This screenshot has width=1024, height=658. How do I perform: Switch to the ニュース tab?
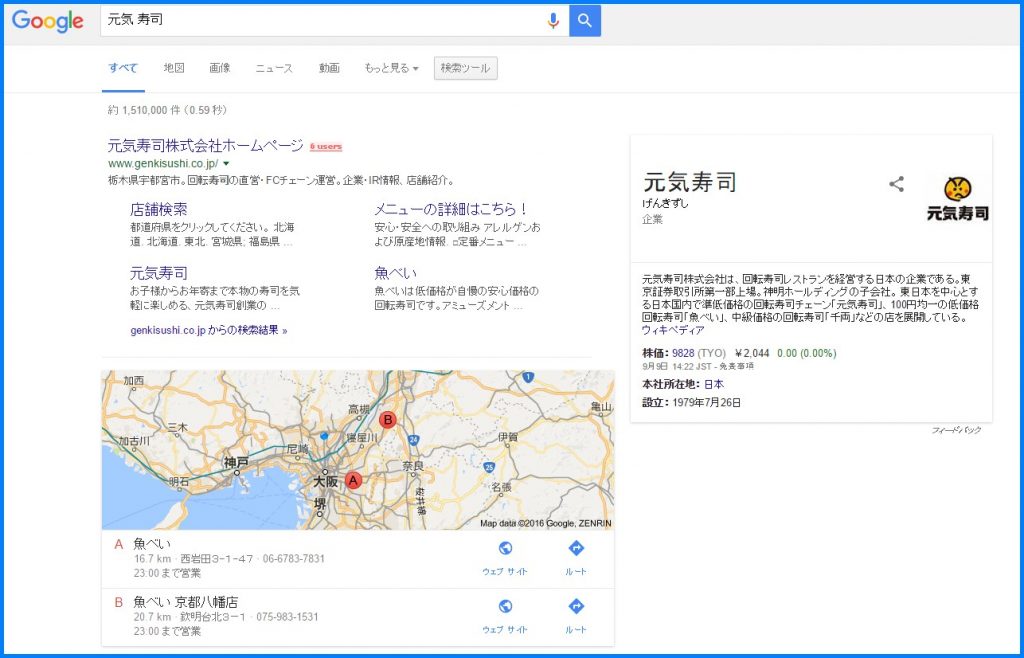point(274,68)
